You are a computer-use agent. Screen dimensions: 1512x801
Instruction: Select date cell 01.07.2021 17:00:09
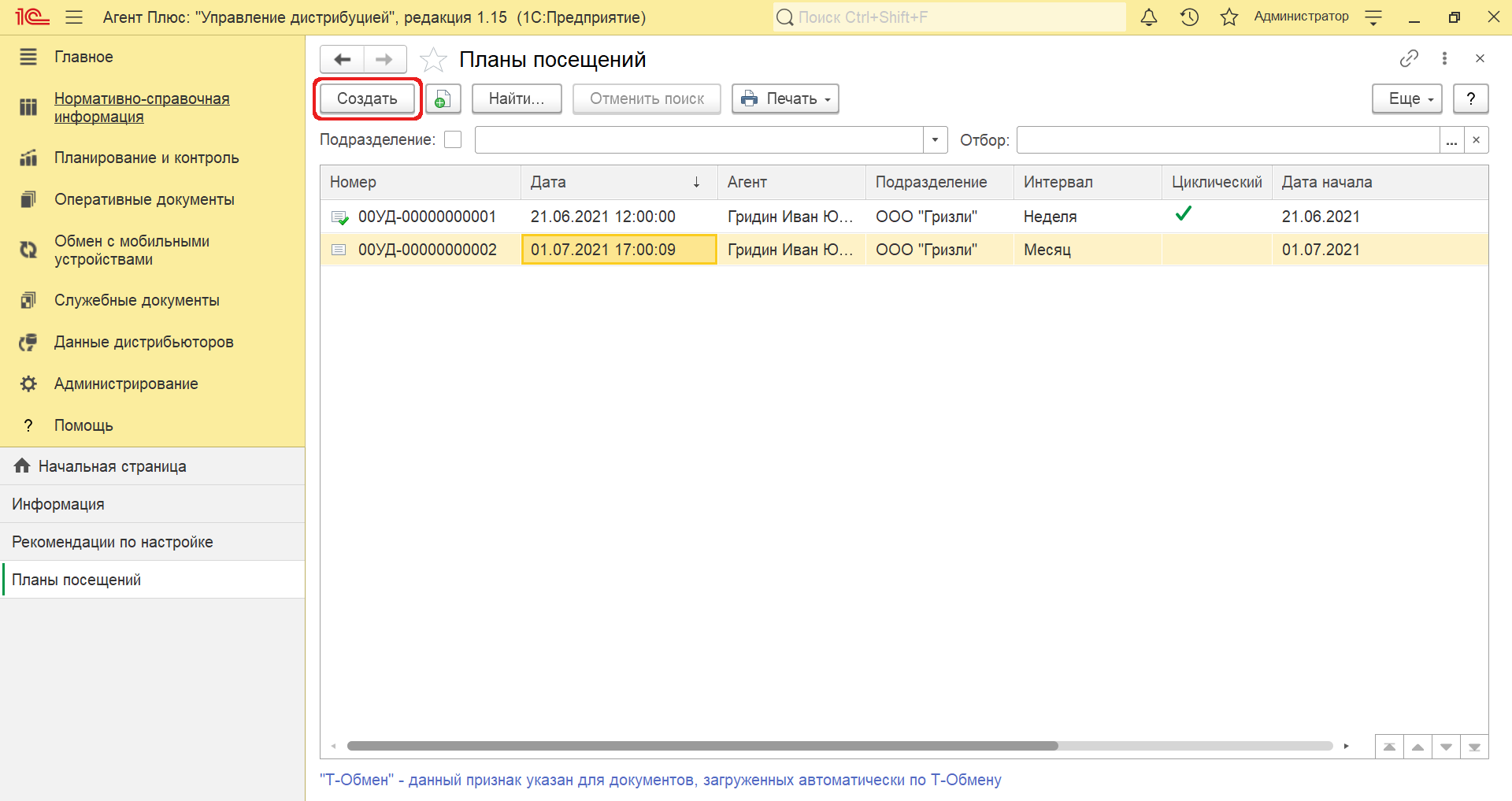[619, 250]
